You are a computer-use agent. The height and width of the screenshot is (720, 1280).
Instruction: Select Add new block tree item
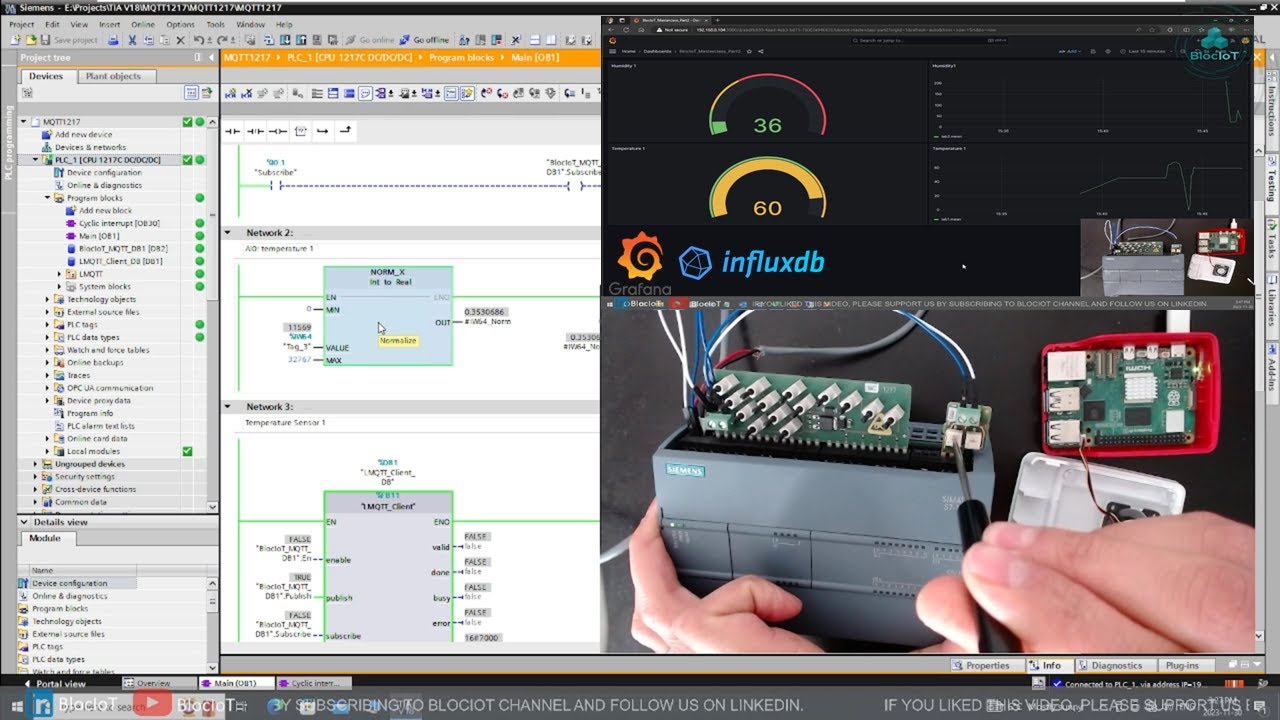(x=105, y=211)
